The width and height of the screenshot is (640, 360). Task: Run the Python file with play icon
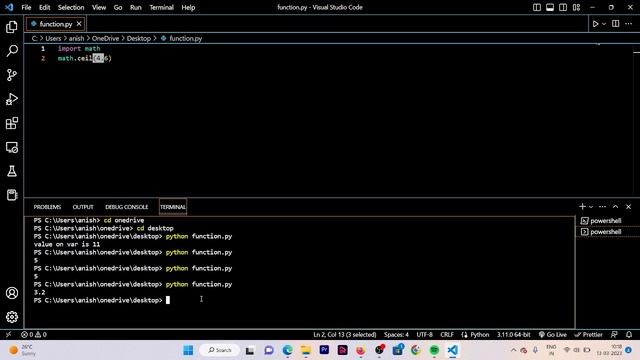pos(595,24)
